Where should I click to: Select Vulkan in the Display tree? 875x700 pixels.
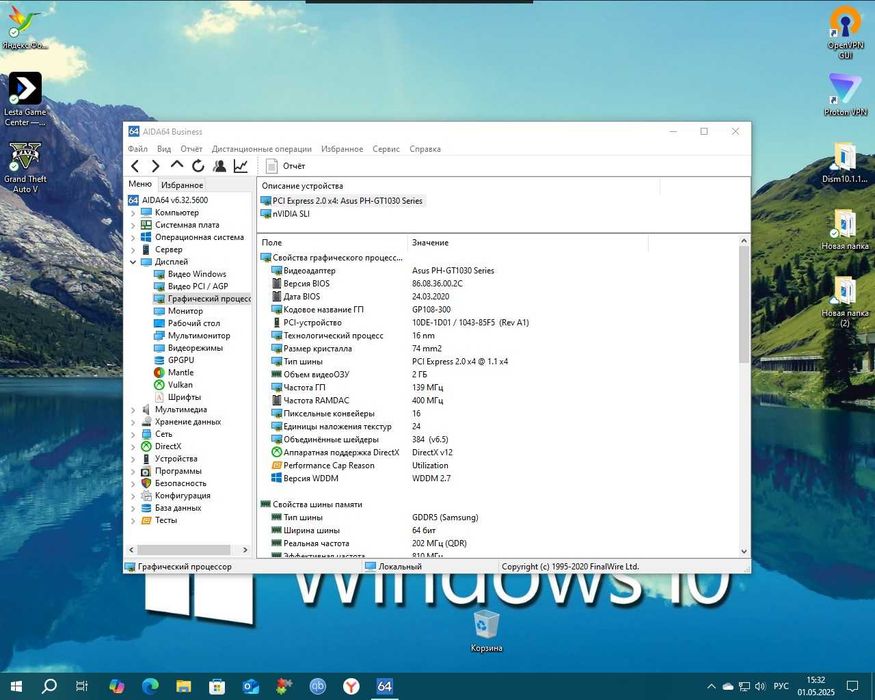point(180,385)
